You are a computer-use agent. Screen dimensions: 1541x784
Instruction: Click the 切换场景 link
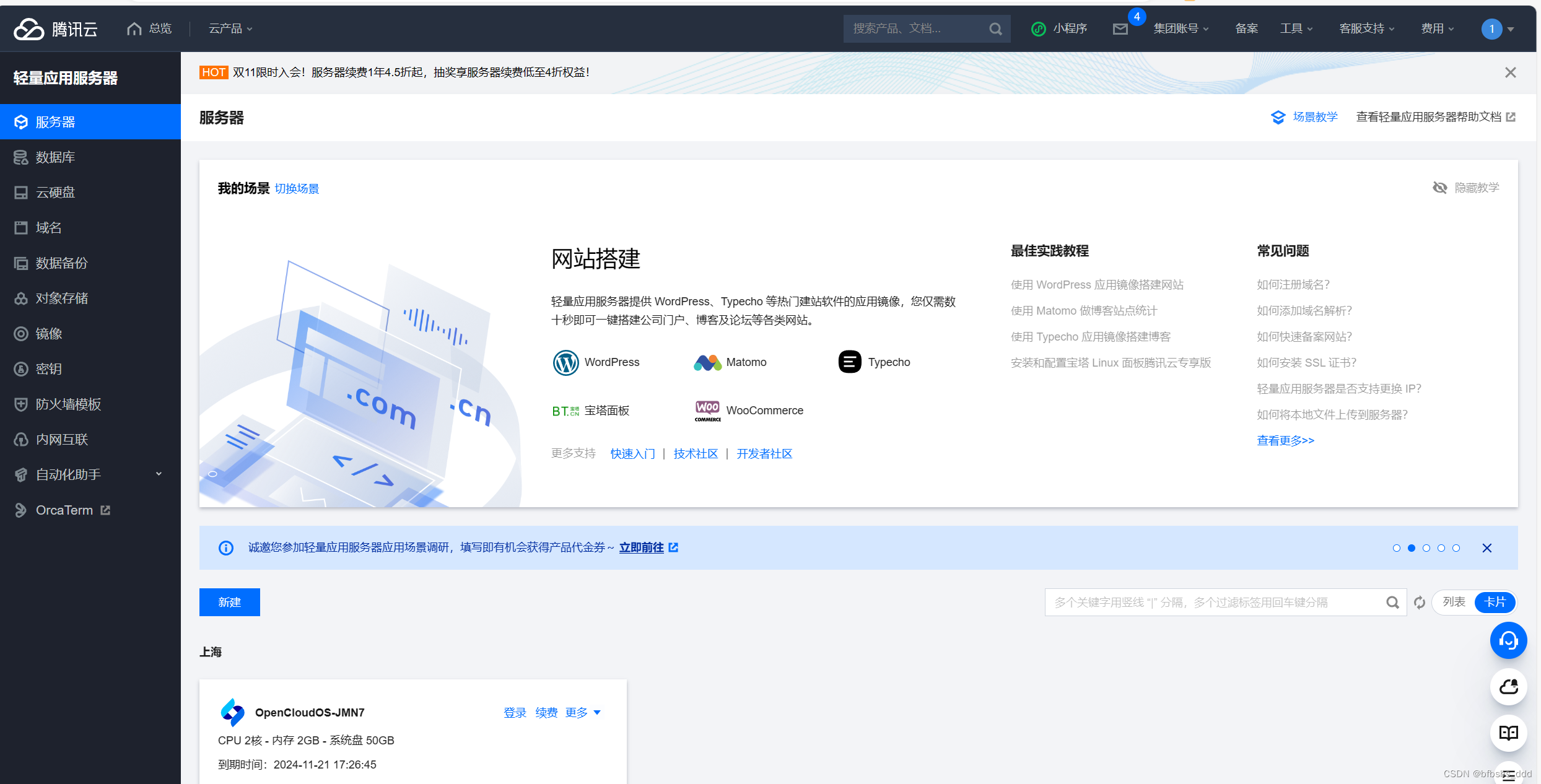tap(297, 188)
